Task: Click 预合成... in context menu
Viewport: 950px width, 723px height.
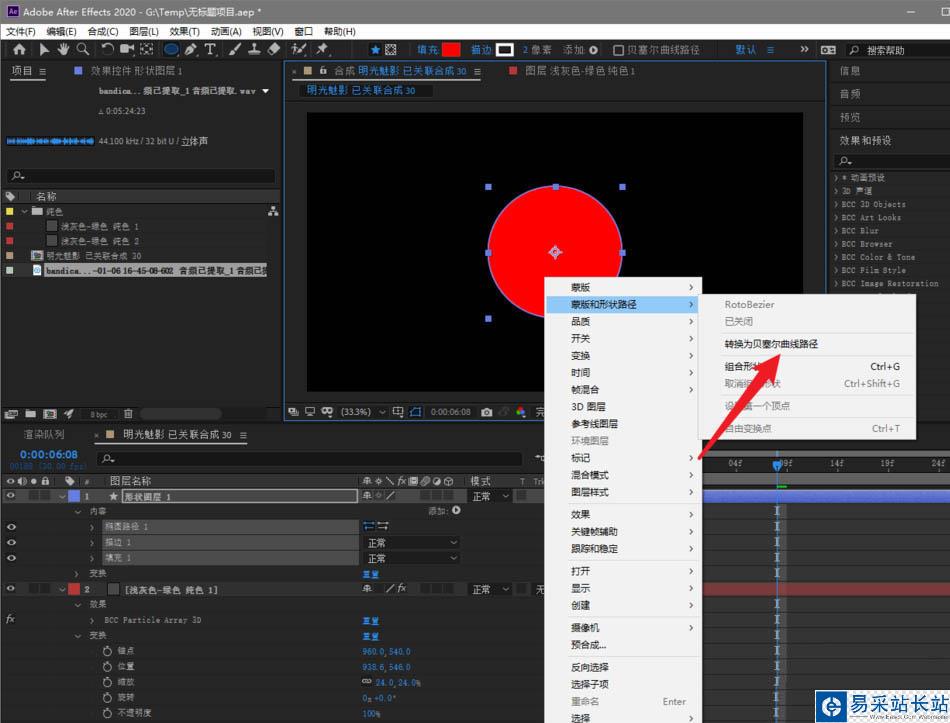Action: 623,644
